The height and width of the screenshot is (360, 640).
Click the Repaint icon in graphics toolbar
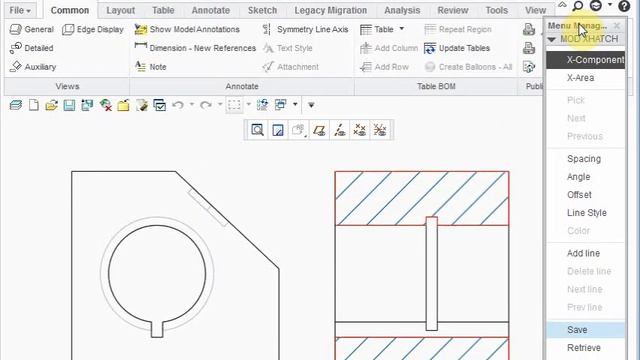278,130
